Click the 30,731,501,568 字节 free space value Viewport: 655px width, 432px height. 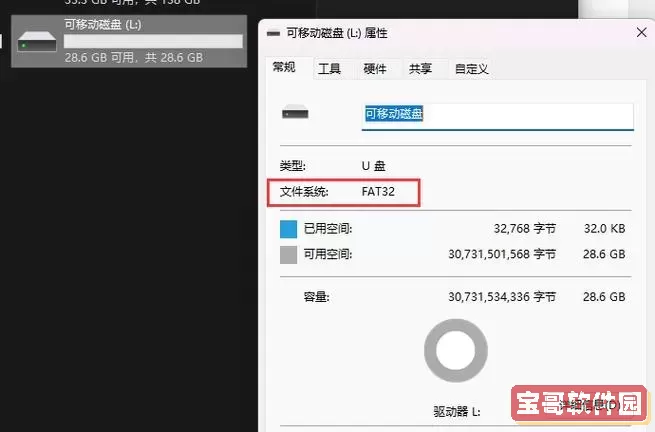(502, 254)
